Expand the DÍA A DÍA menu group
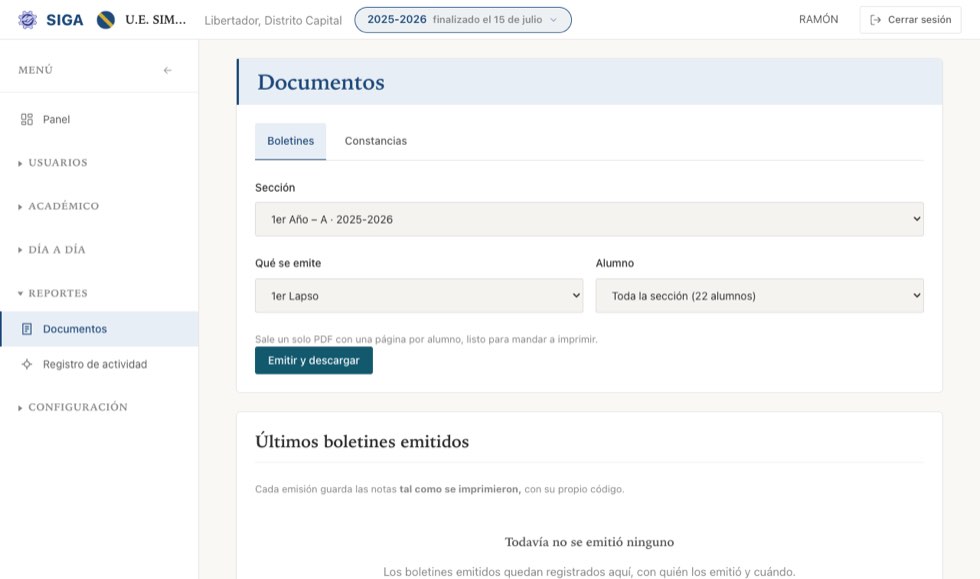Screen dimensions: 980x579 52,249
